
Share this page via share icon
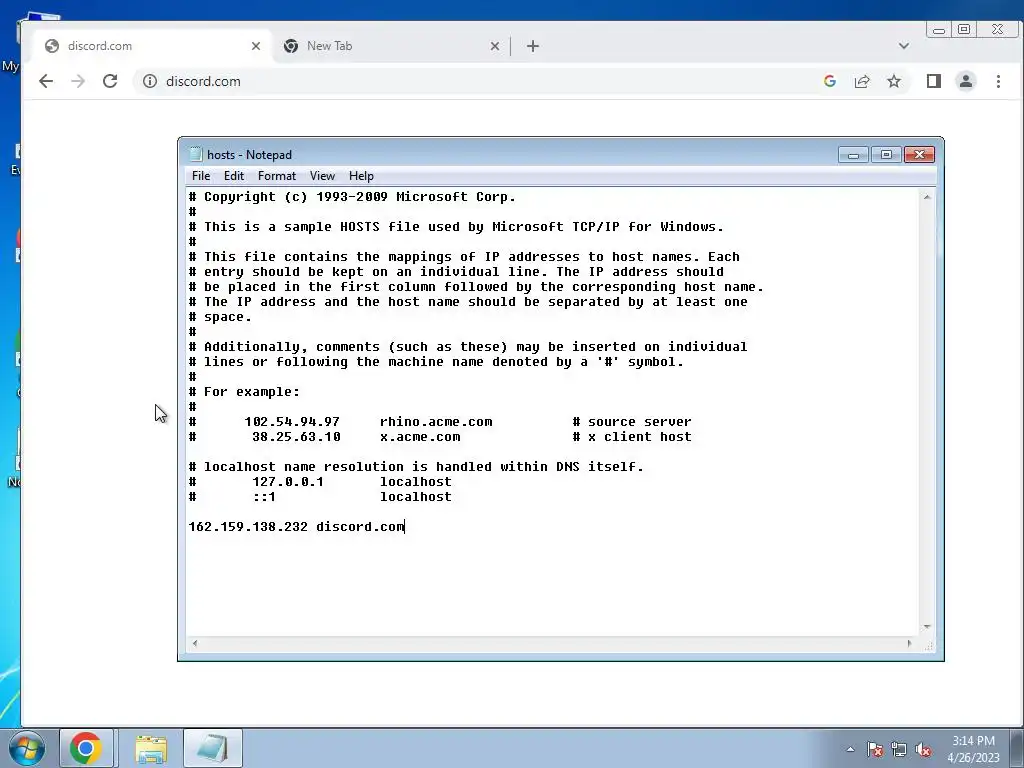[x=861, y=81]
